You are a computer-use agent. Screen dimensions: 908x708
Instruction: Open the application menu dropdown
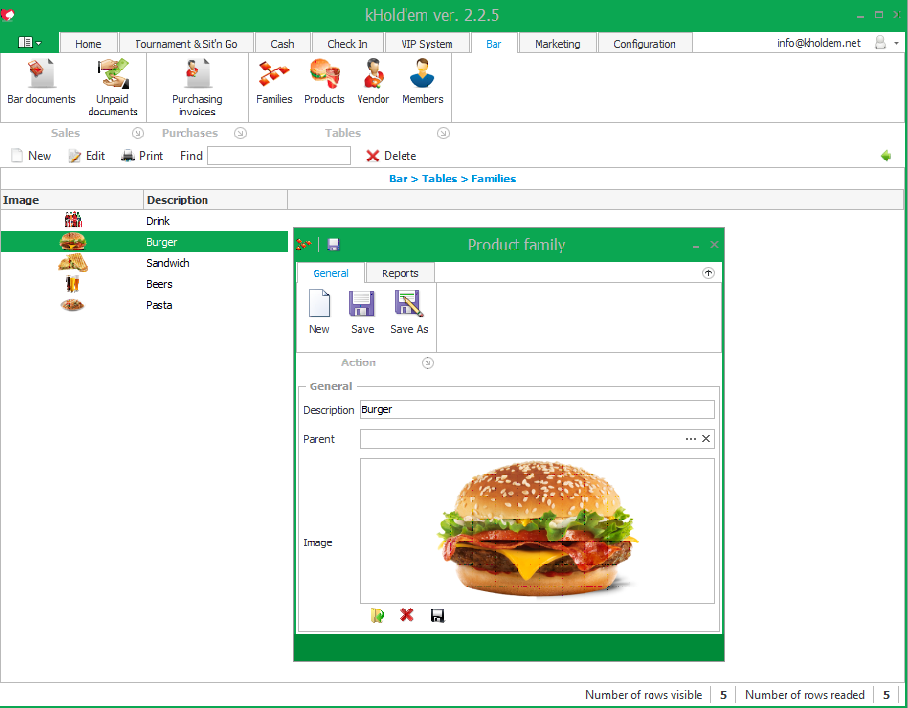pos(30,43)
